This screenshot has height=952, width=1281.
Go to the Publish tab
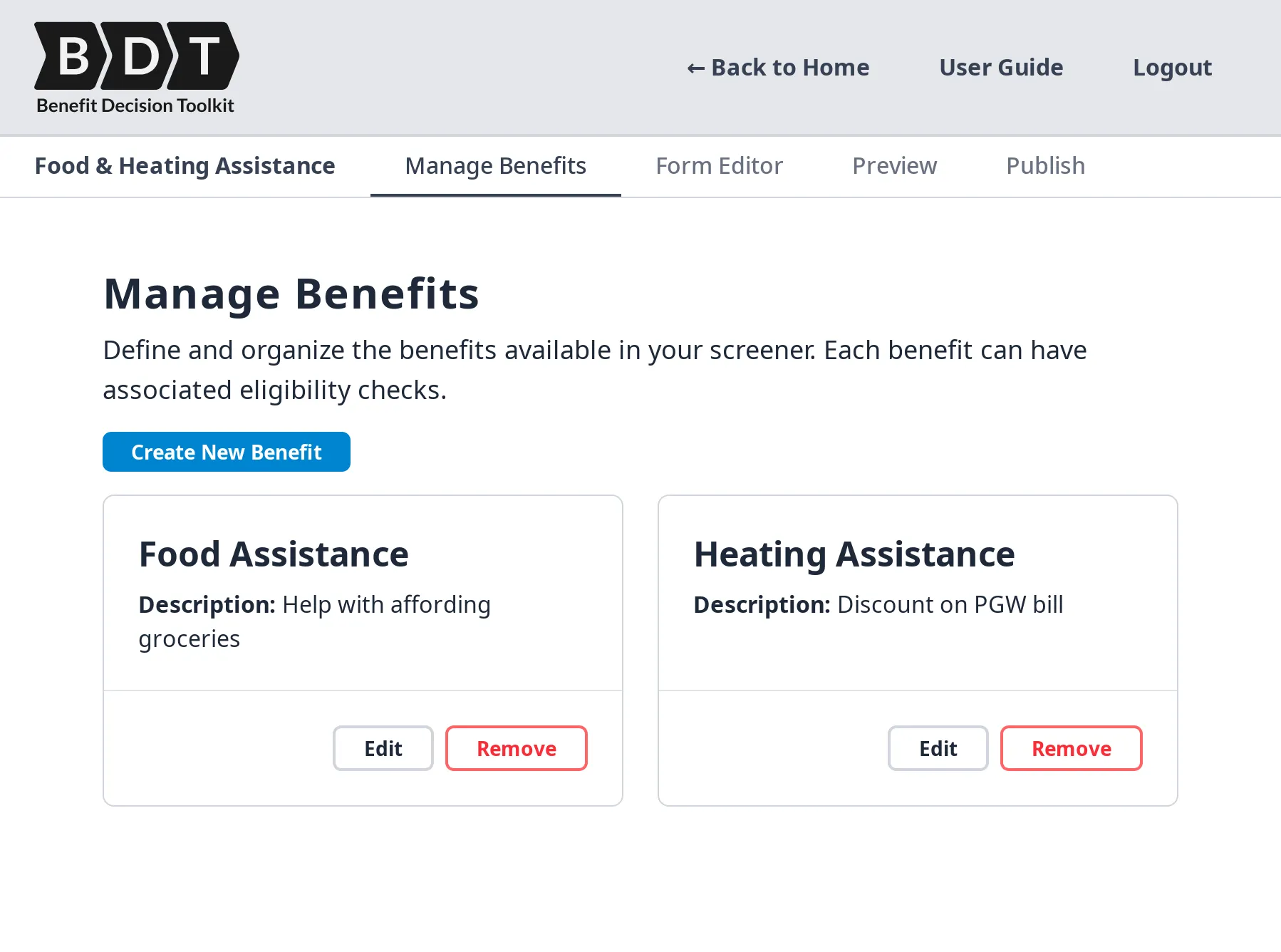point(1044,165)
